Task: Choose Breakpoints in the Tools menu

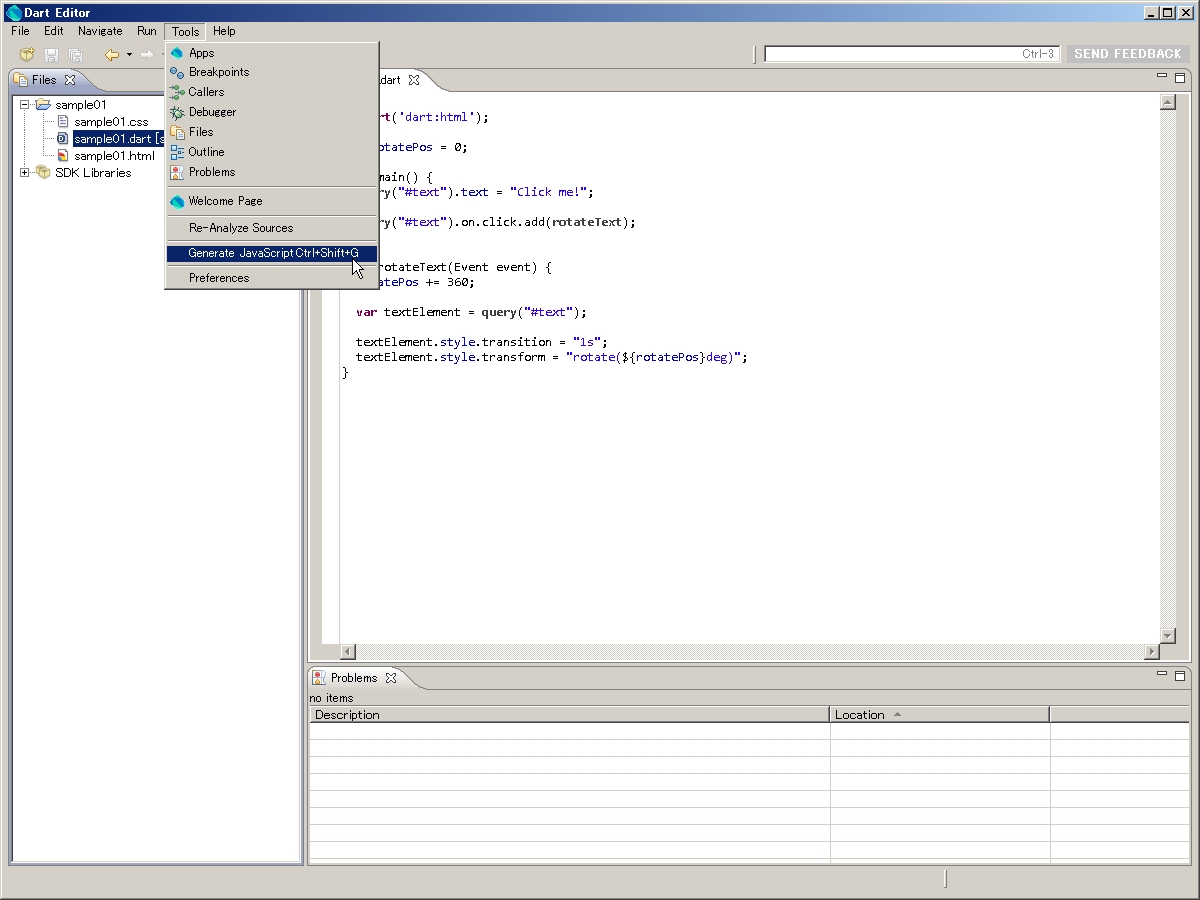Action: coord(272,72)
